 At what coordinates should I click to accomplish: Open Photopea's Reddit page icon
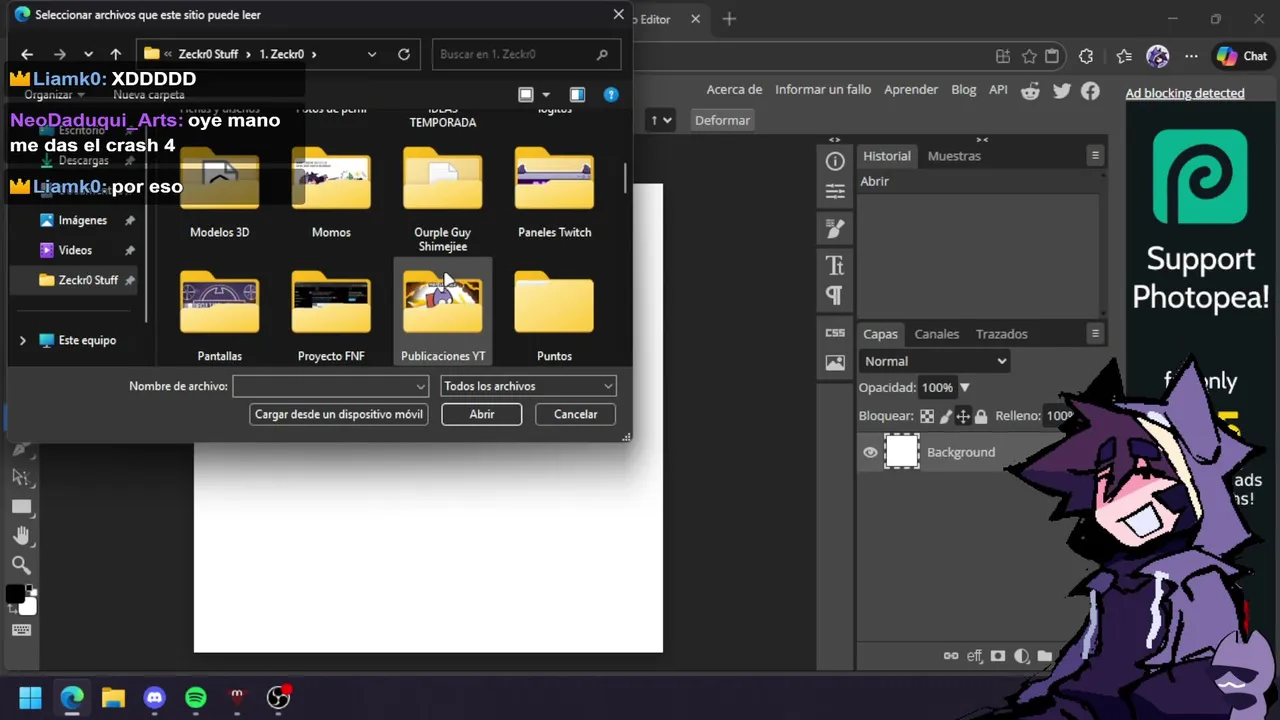coord(1030,91)
